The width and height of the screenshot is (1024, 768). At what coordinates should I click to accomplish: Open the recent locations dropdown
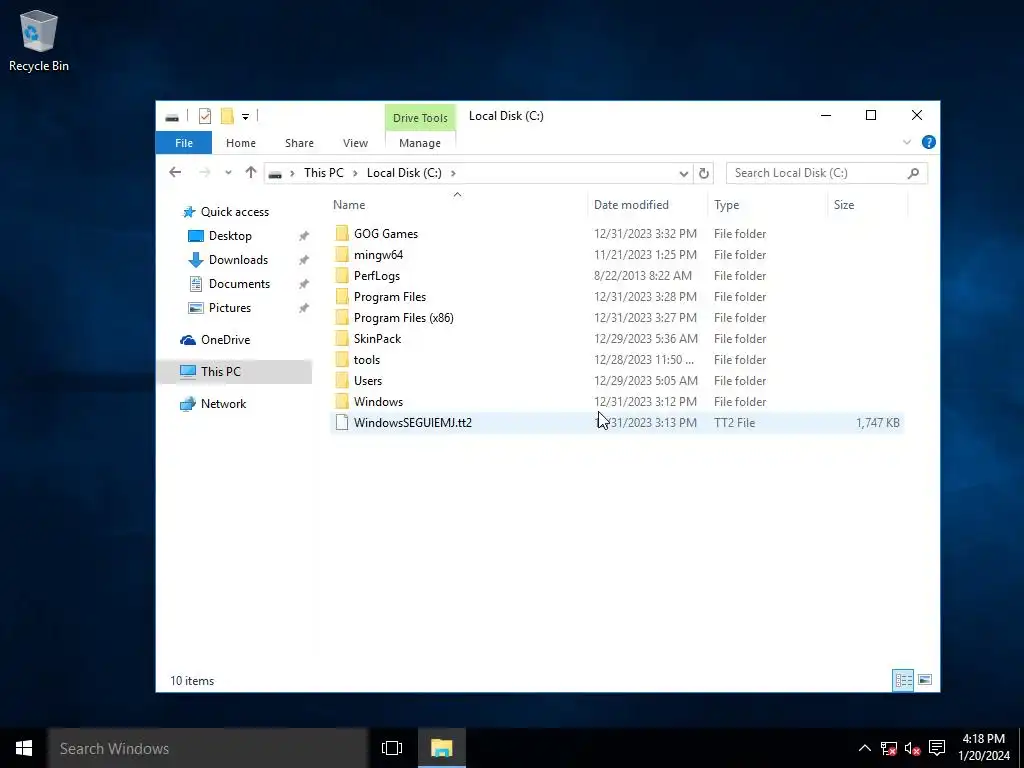click(228, 173)
